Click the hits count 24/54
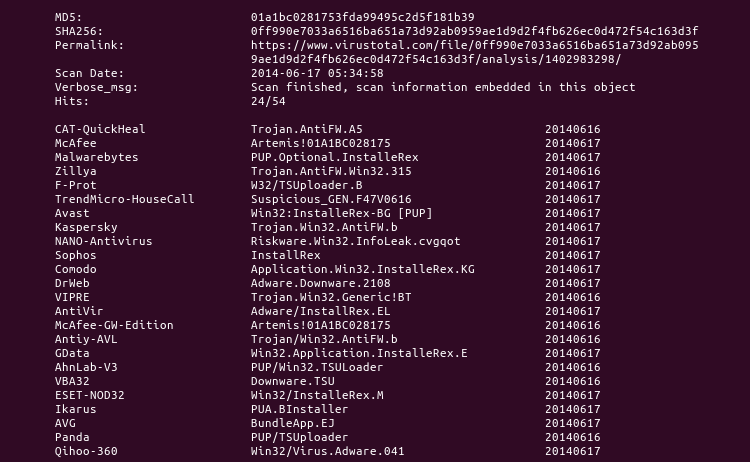 coord(267,102)
